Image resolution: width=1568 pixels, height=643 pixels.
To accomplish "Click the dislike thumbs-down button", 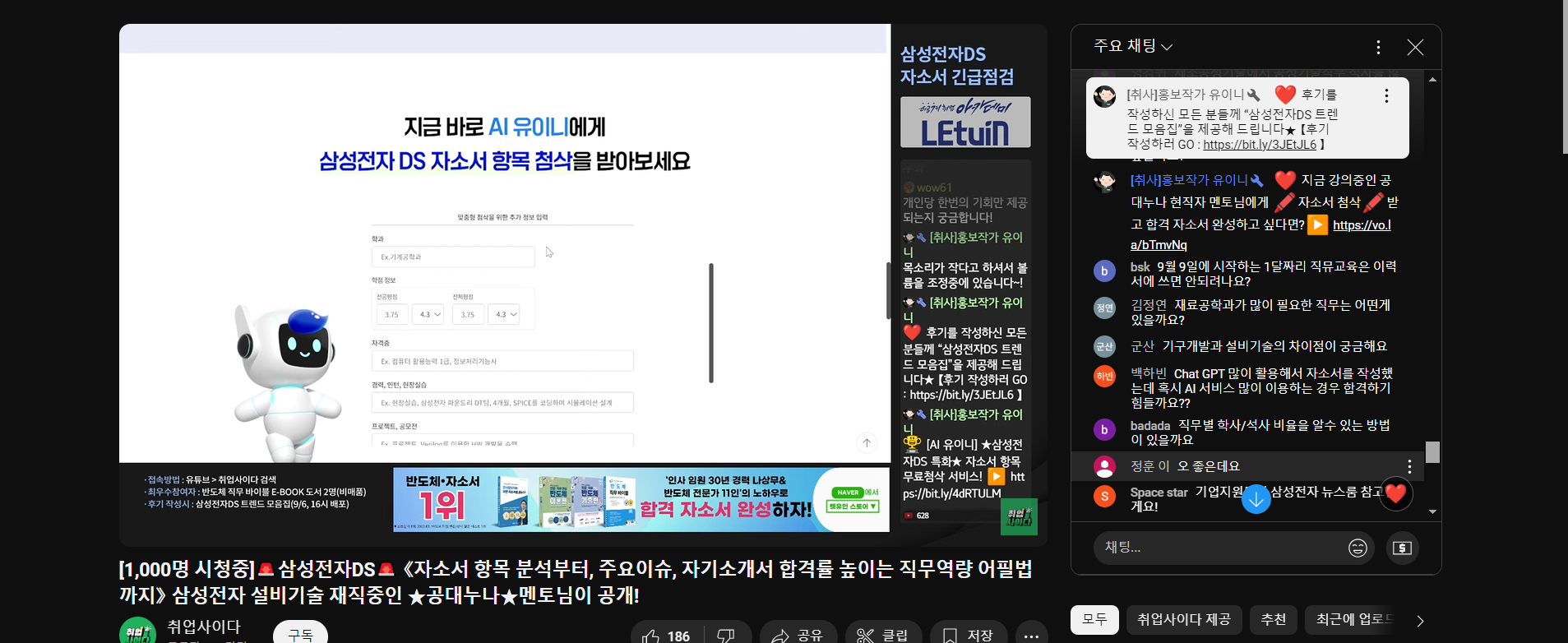I will (x=726, y=636).
